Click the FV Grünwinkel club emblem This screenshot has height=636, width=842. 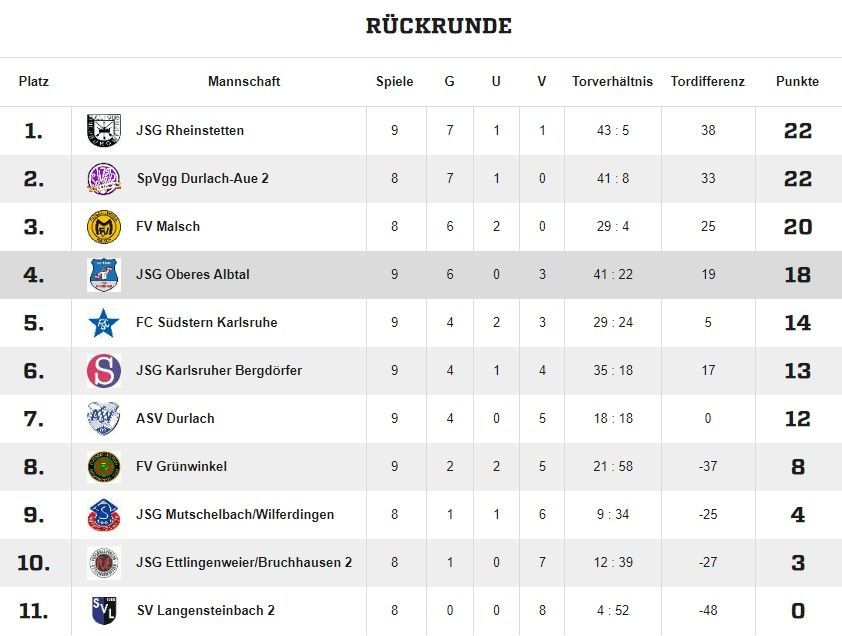(104, 466)
